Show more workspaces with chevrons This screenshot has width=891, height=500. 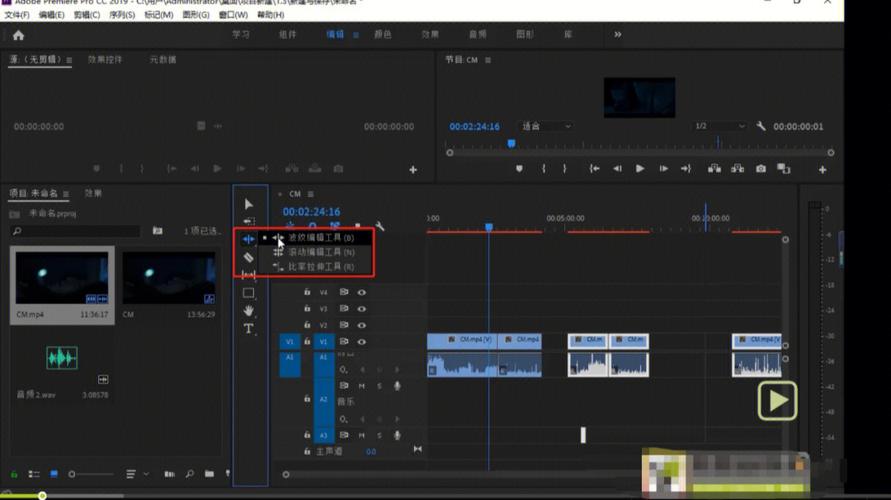618,35
